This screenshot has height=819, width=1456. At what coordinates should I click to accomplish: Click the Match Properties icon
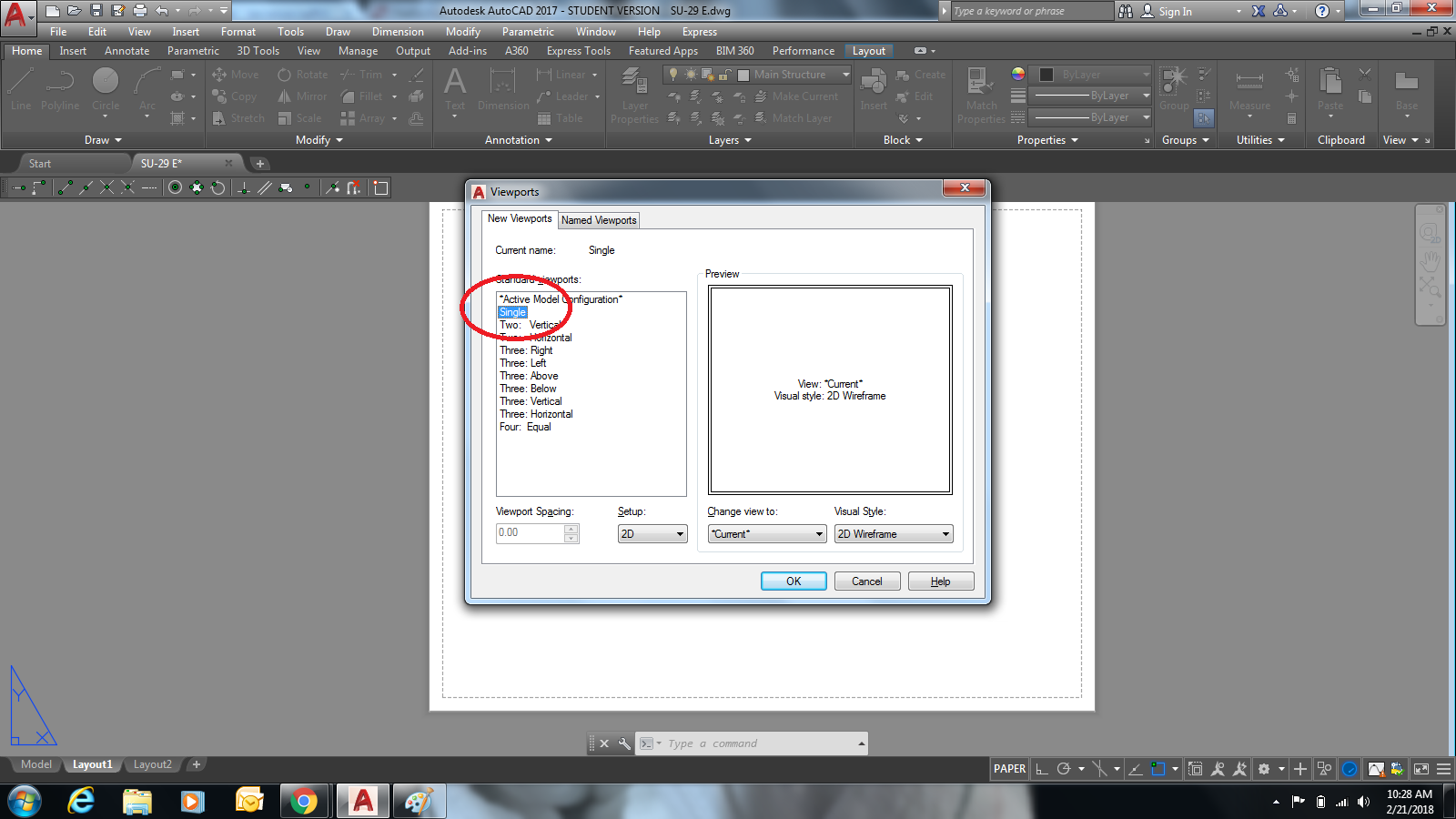(x=981, y=95)
